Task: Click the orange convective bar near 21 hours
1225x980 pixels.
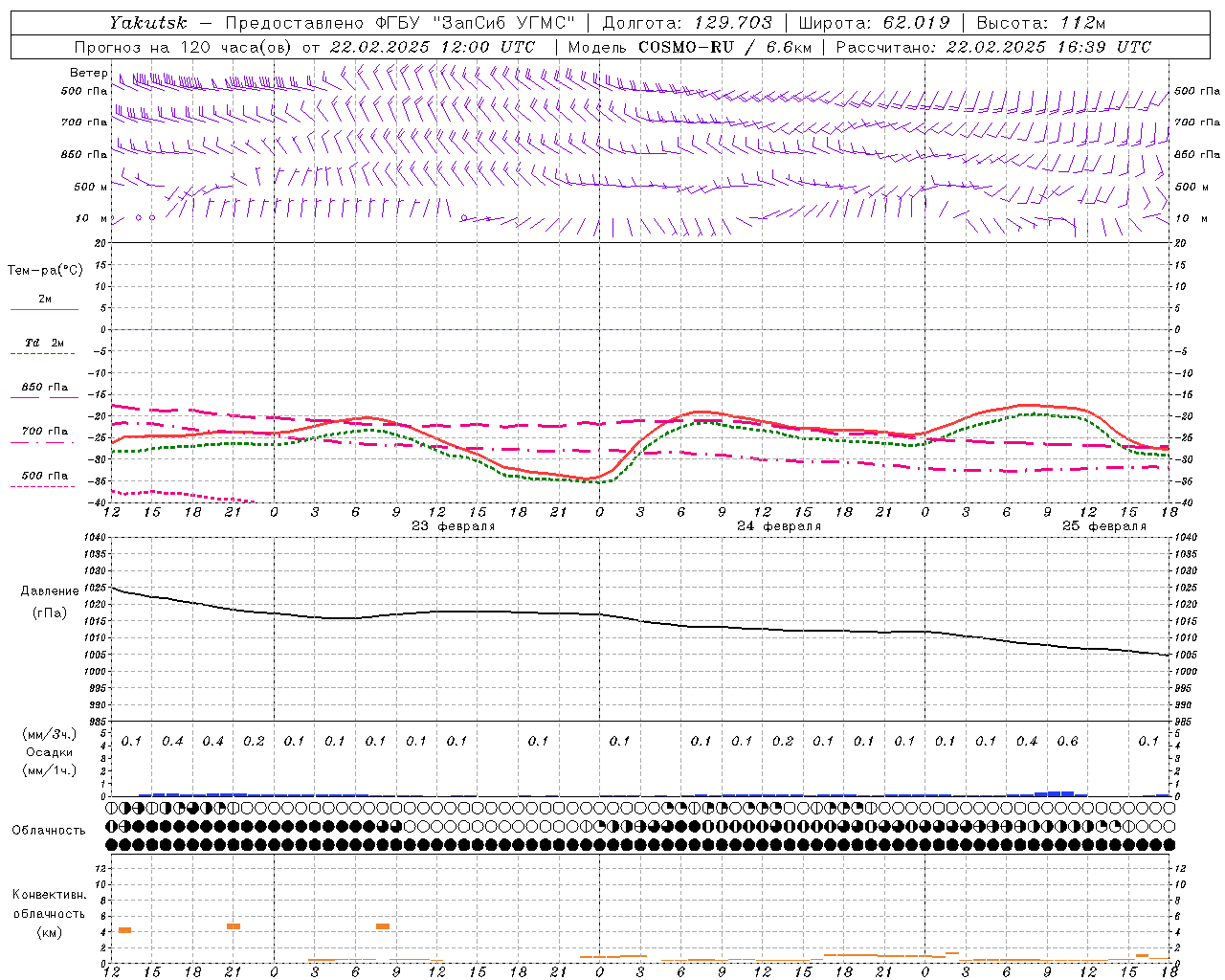Action: click(x=234, y=926)
